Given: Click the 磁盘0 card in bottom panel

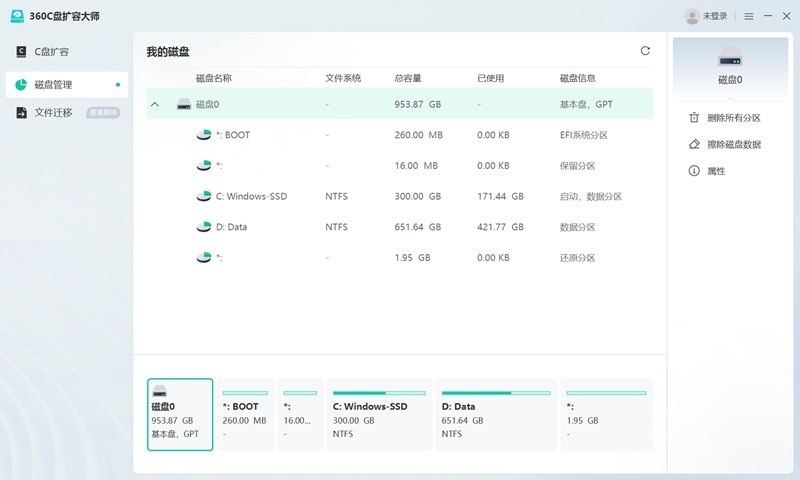Looking at the screenshot, I should coord(179,414).
